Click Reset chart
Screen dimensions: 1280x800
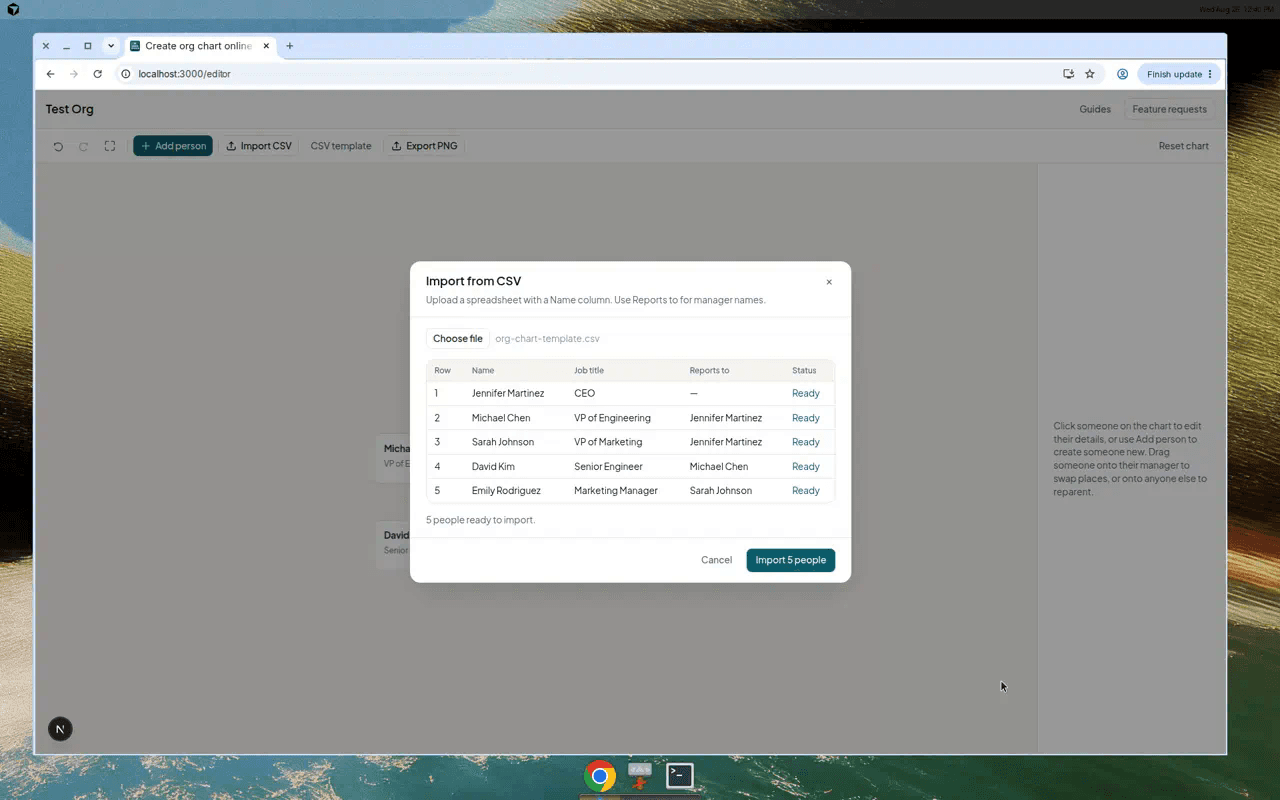[x=1184, y=146]
